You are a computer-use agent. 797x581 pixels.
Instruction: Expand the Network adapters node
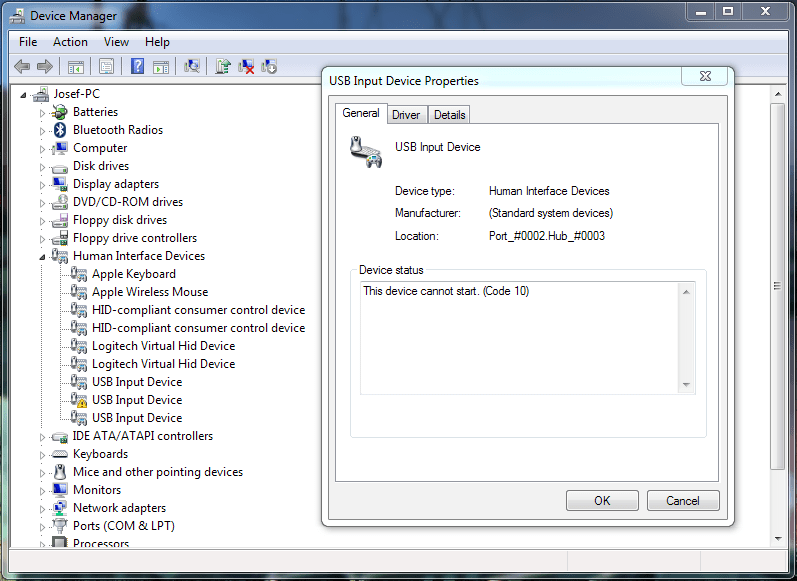pyautogui.click(x=42, y=509)
